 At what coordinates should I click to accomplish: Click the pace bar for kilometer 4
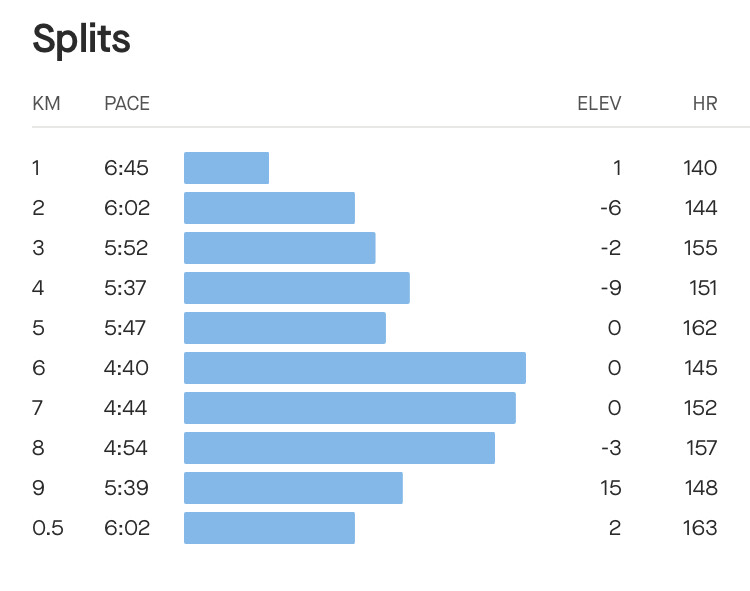[296, 288]
